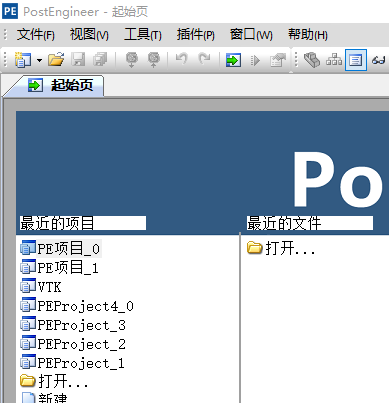Select the 起始页 tab
The height and width of the screenshot is (403, 389).
(60, 85)
